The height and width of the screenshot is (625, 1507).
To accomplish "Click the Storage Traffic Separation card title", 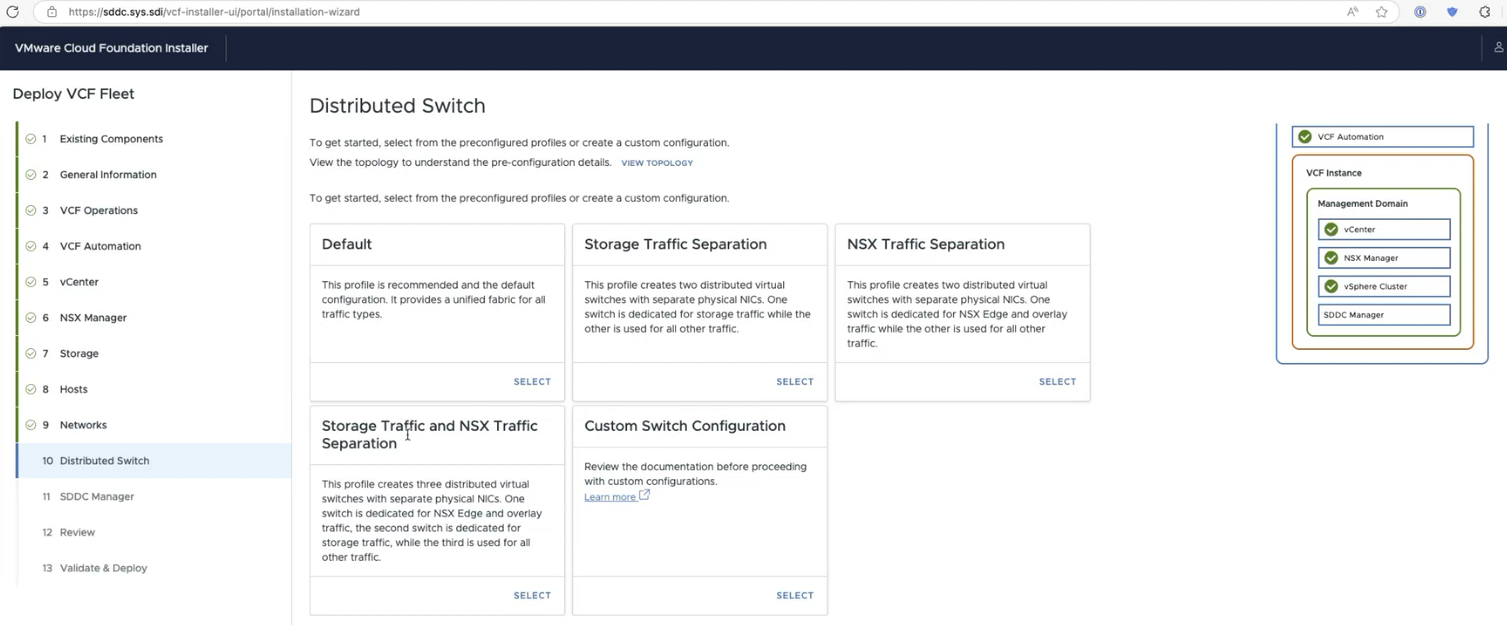I will pyautogui.click(x=676, y=244).
